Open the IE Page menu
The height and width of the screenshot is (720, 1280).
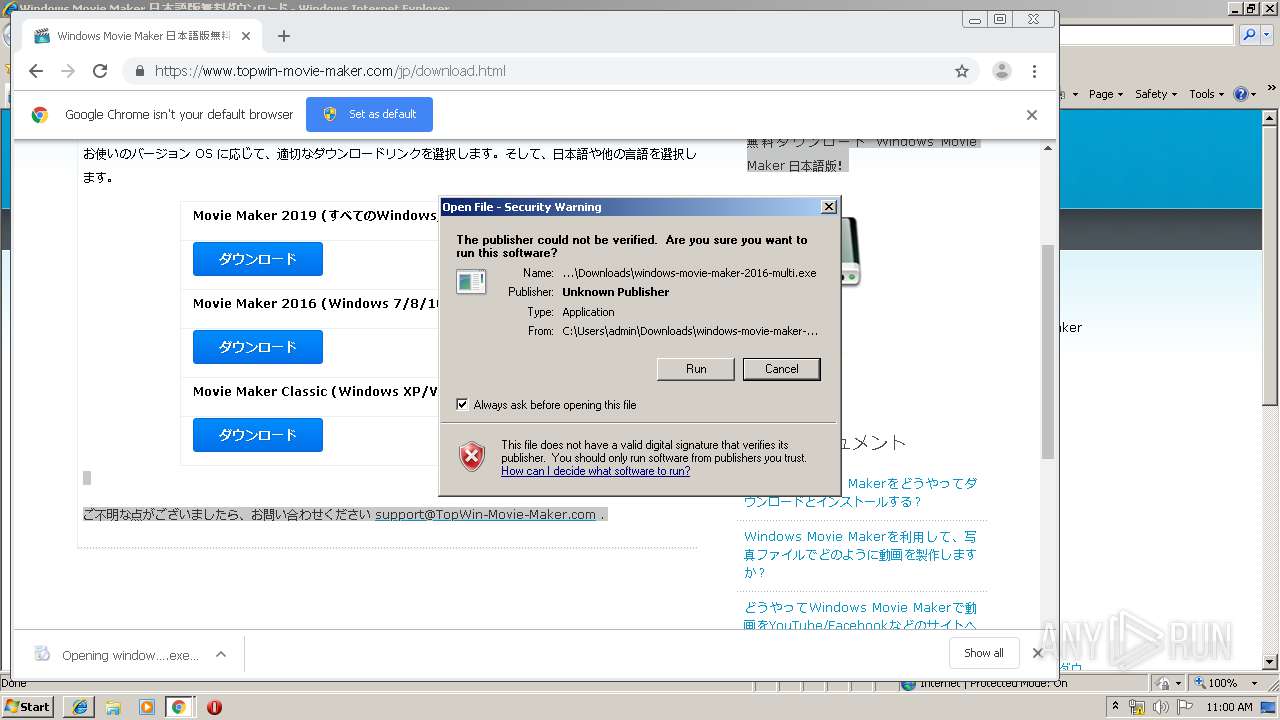[x=1106, y=94]
